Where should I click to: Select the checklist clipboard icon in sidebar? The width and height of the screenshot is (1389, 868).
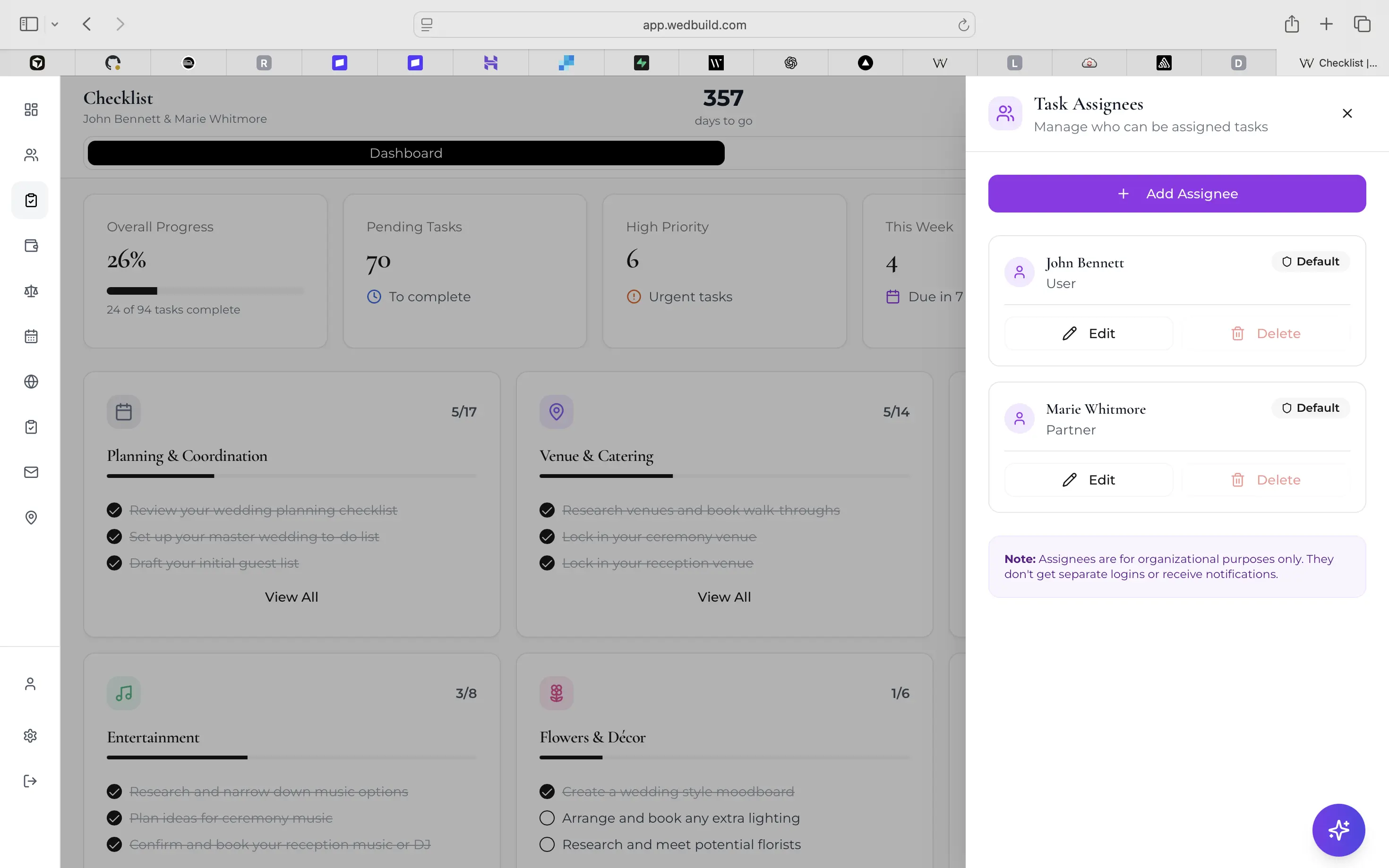[x=31, y=200]
